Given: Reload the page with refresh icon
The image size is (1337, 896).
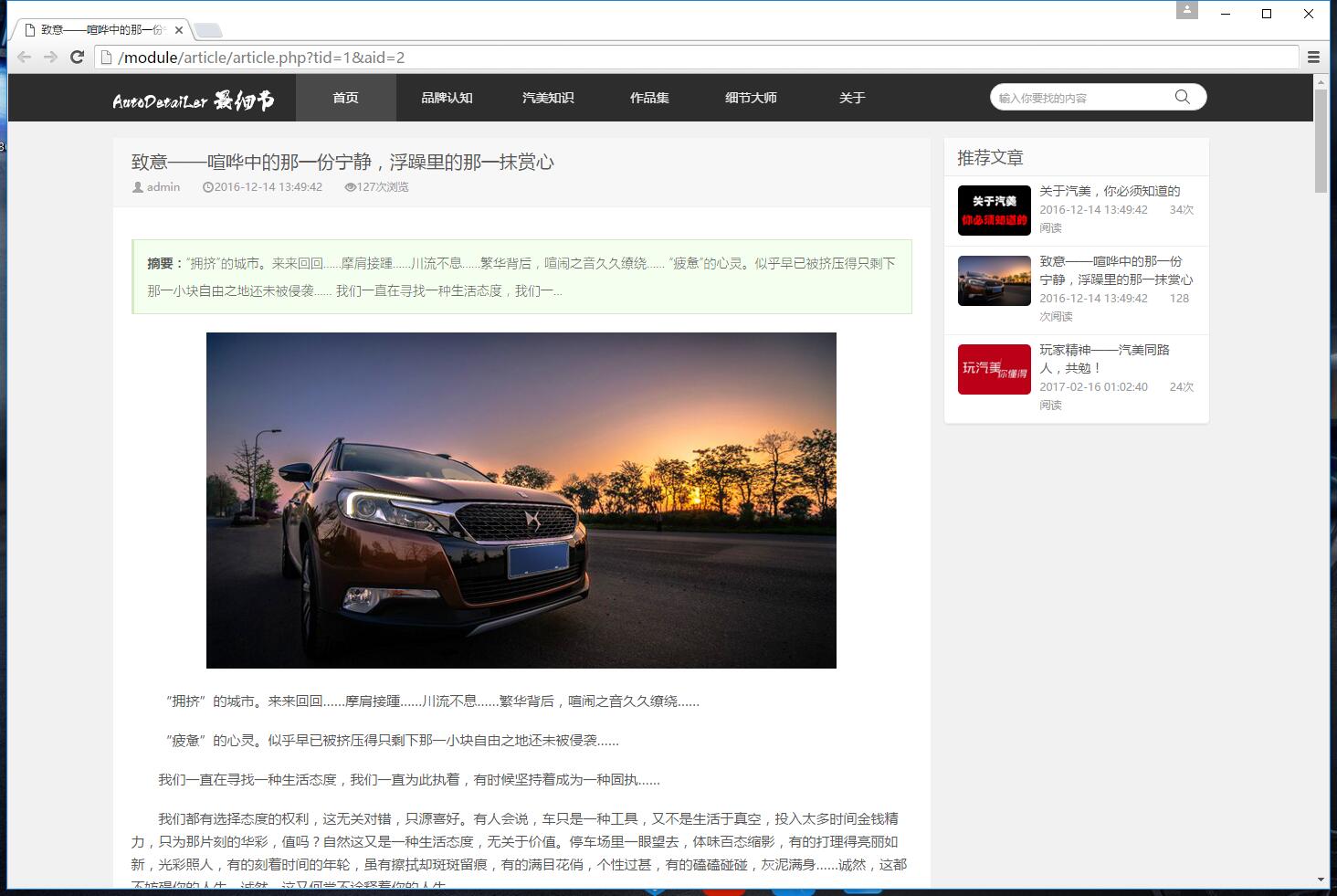Looking at the screenshot, I should (x=78, y=57).
